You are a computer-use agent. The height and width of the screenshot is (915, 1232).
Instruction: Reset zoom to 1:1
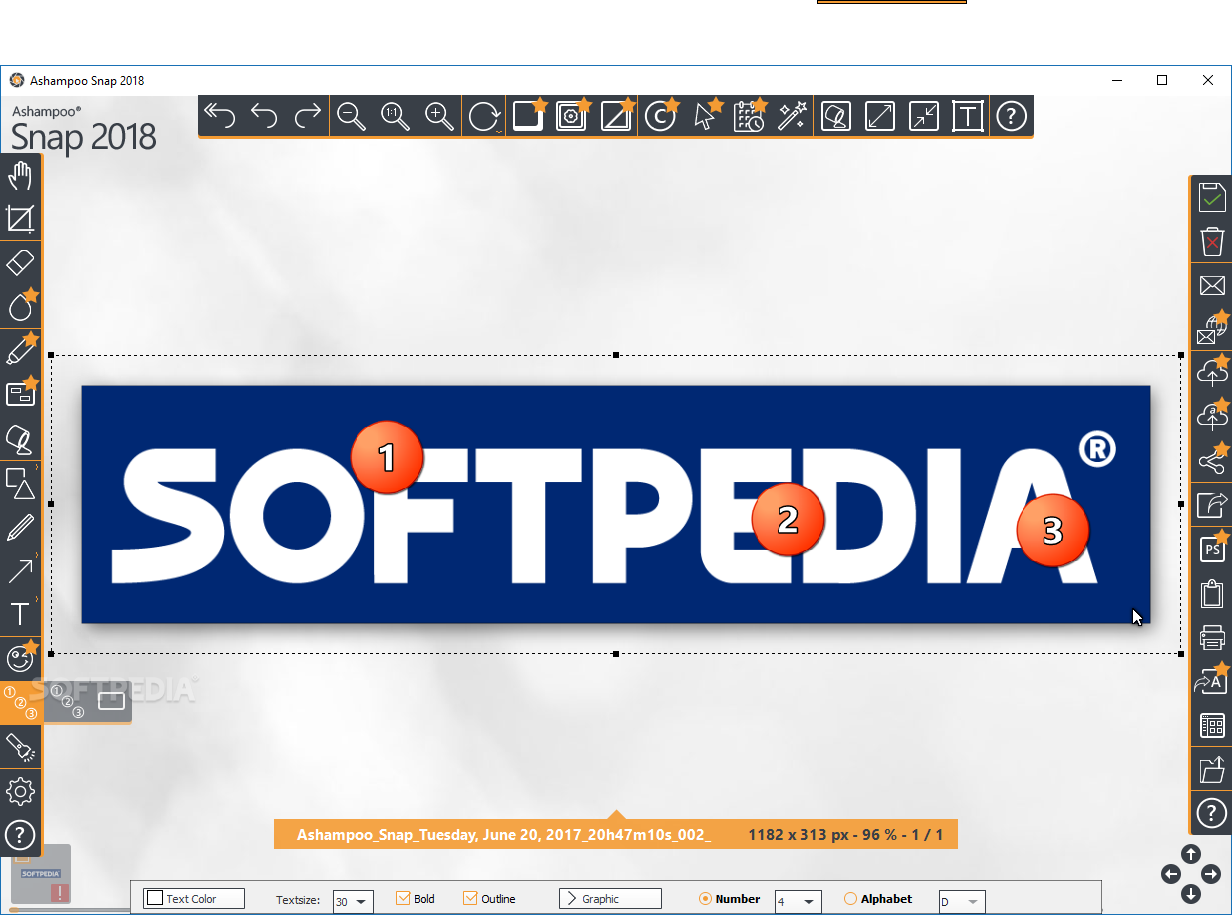point(396,116)
